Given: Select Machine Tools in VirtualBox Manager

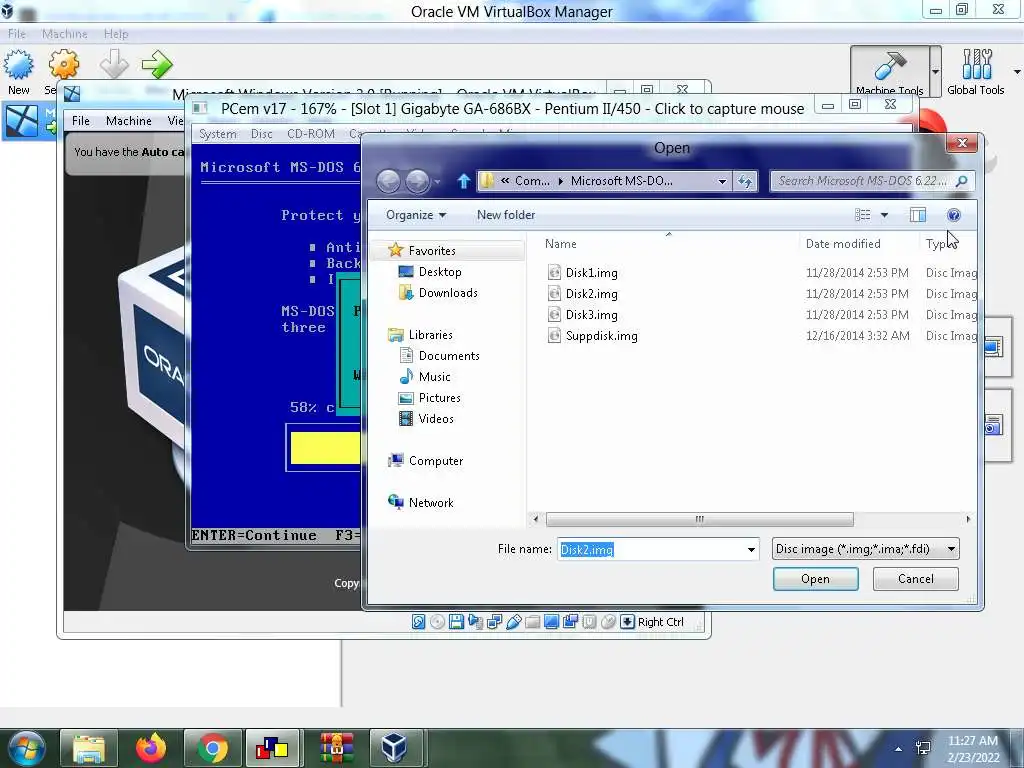Looking at the screenshot, I should [889, 71].
